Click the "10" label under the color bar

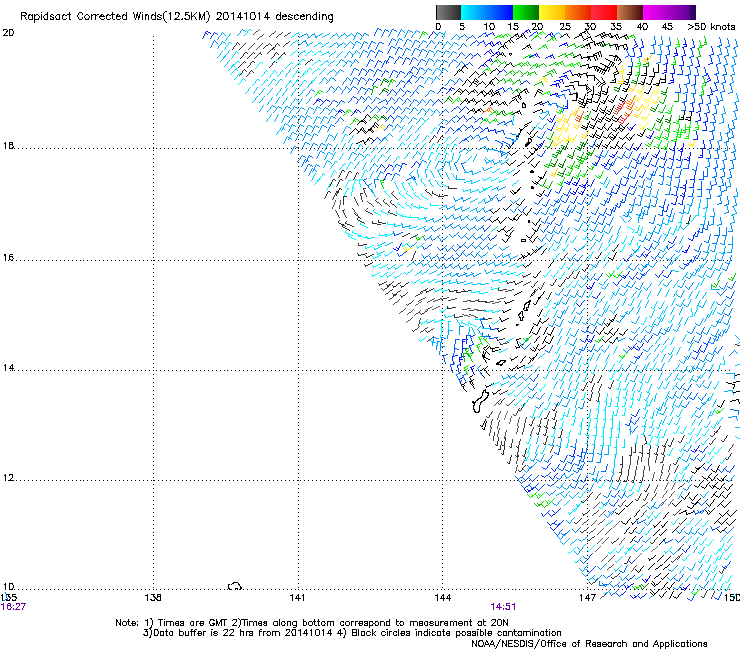[x=489, y=26]
